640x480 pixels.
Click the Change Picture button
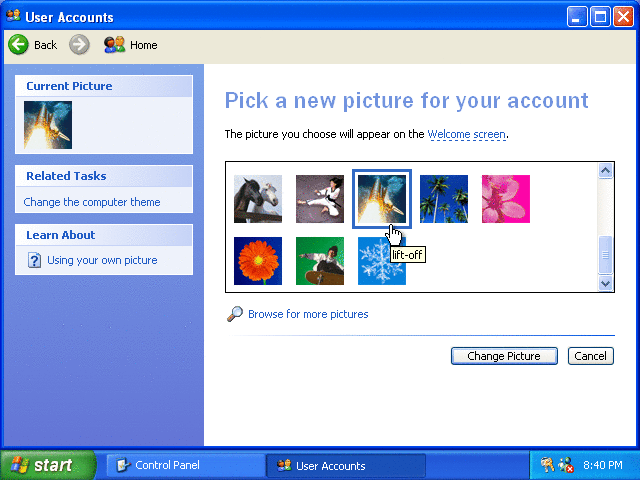click(x=504, y=356)
